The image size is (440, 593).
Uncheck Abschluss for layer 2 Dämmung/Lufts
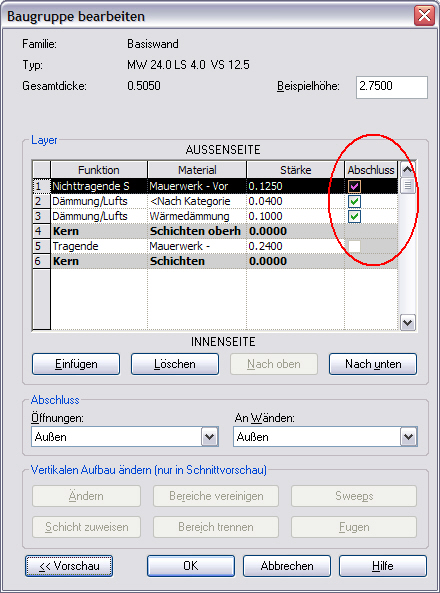[x=354, y=201]
